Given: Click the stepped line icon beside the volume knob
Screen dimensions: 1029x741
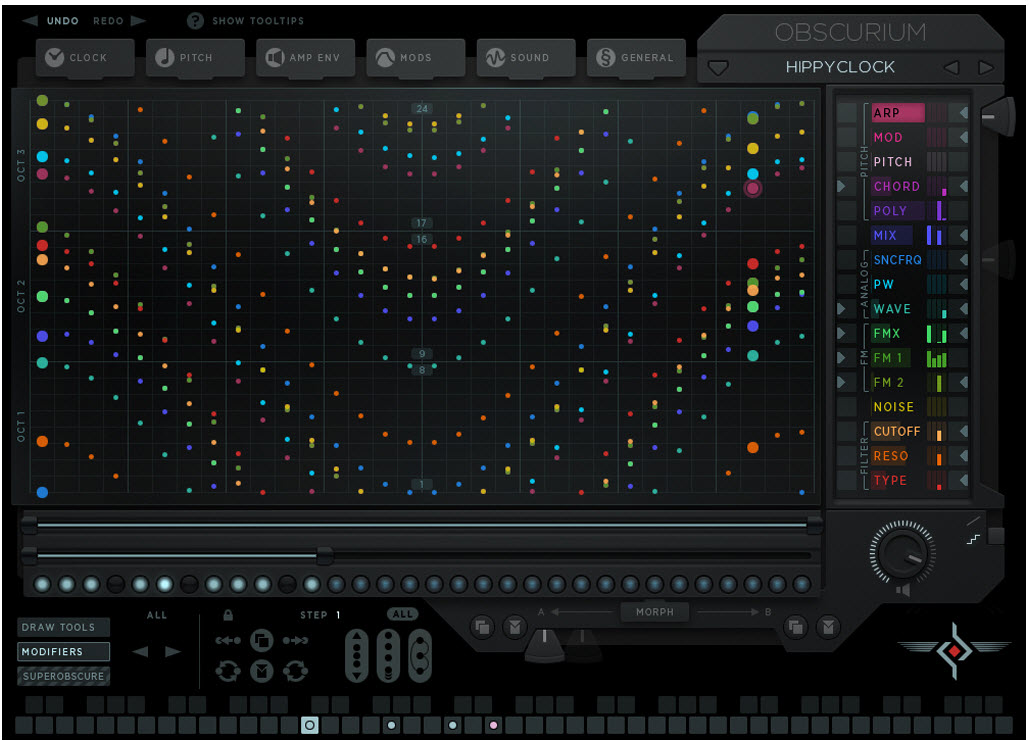Looking at the screenshot, I should click(973, 540).
